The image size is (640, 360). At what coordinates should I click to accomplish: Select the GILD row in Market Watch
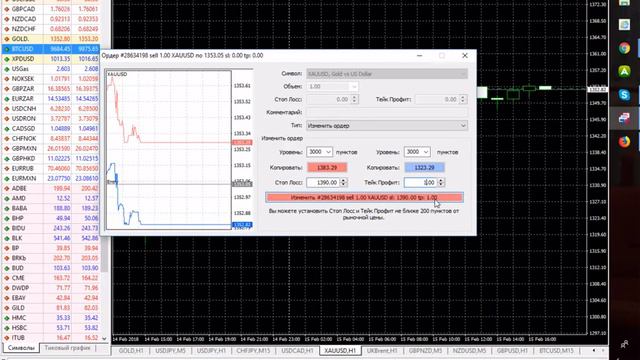(51, 308)
